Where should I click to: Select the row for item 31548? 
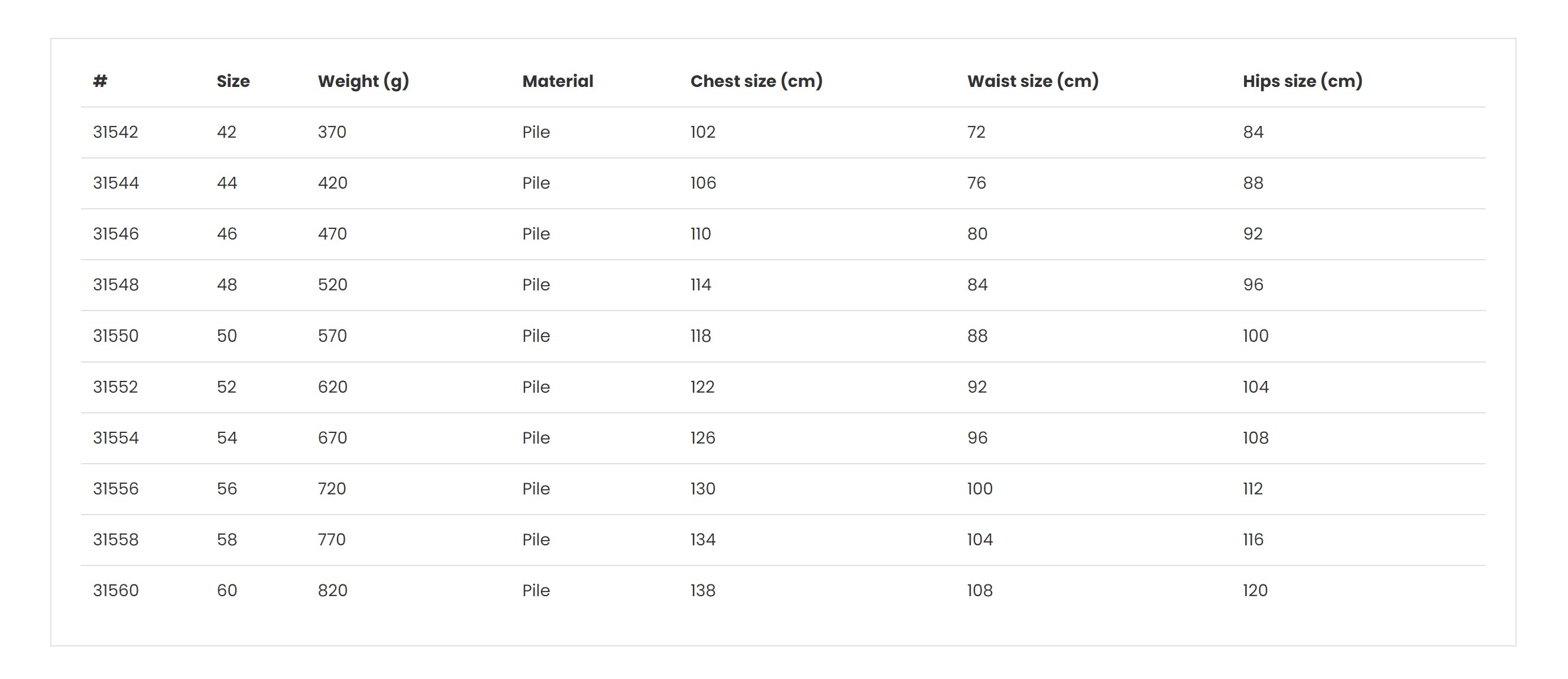click(x=783, y=285)
